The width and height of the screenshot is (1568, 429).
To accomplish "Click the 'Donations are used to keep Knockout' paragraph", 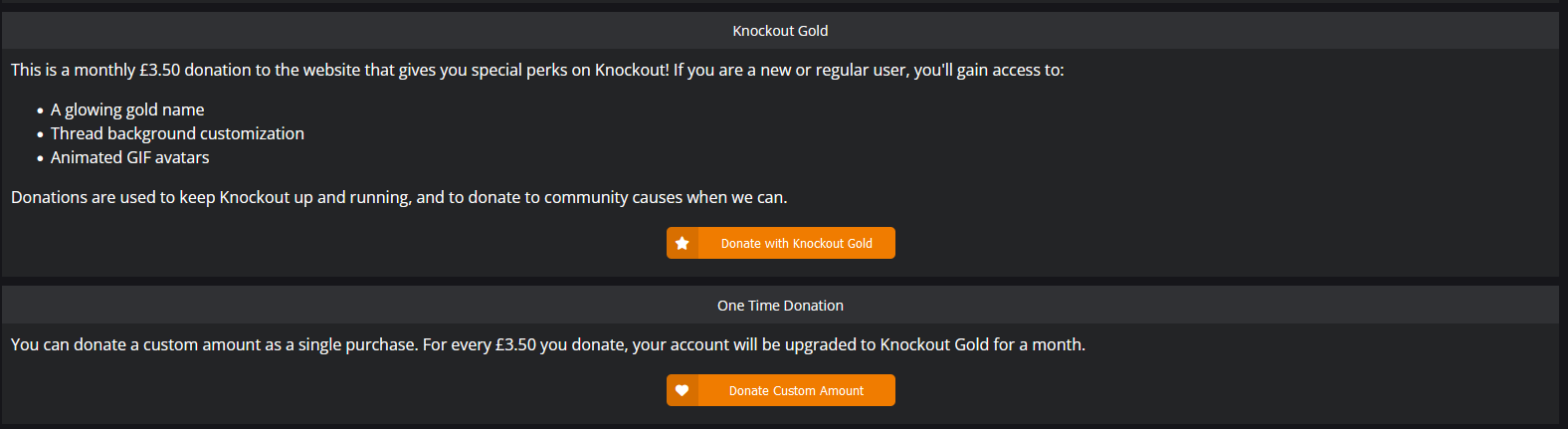I will pyautogui.click(x=399, y=197).
